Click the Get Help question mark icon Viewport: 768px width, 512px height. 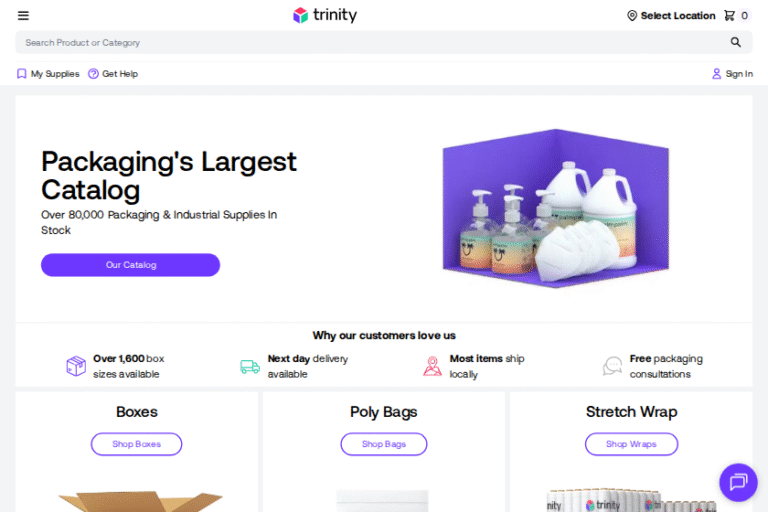[93, 73]
